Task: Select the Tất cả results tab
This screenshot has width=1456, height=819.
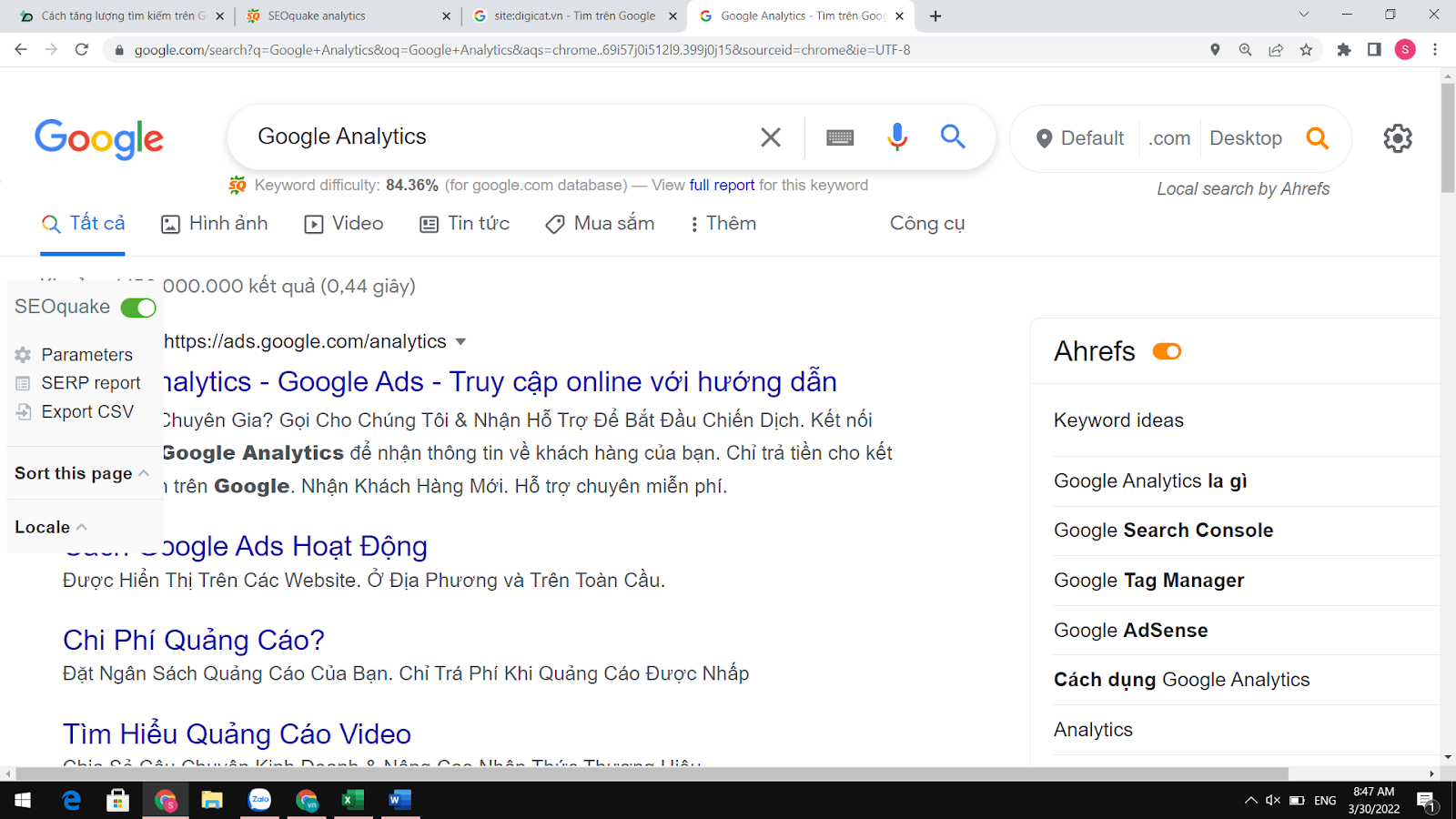Action: click(x=84, y=224)
